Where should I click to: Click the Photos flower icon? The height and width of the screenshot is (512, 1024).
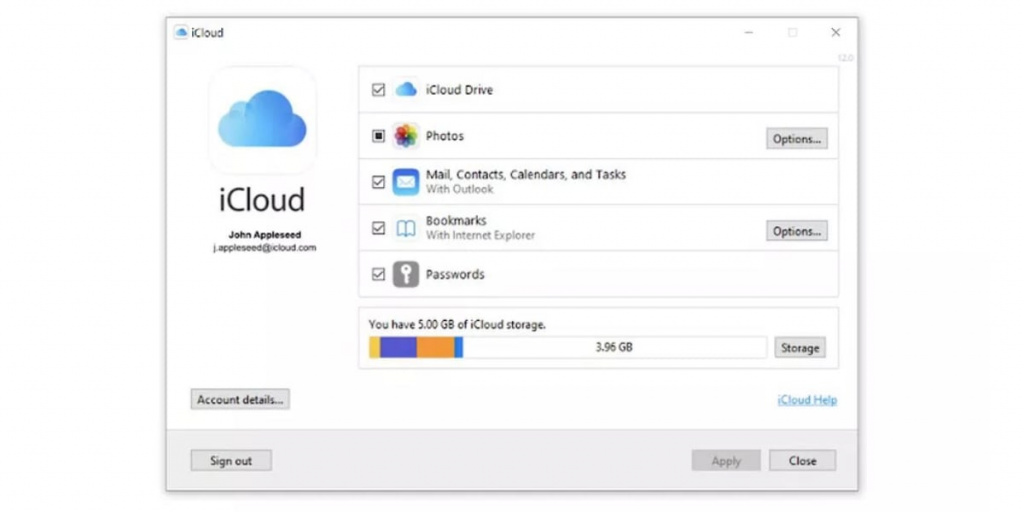(406, 136)
